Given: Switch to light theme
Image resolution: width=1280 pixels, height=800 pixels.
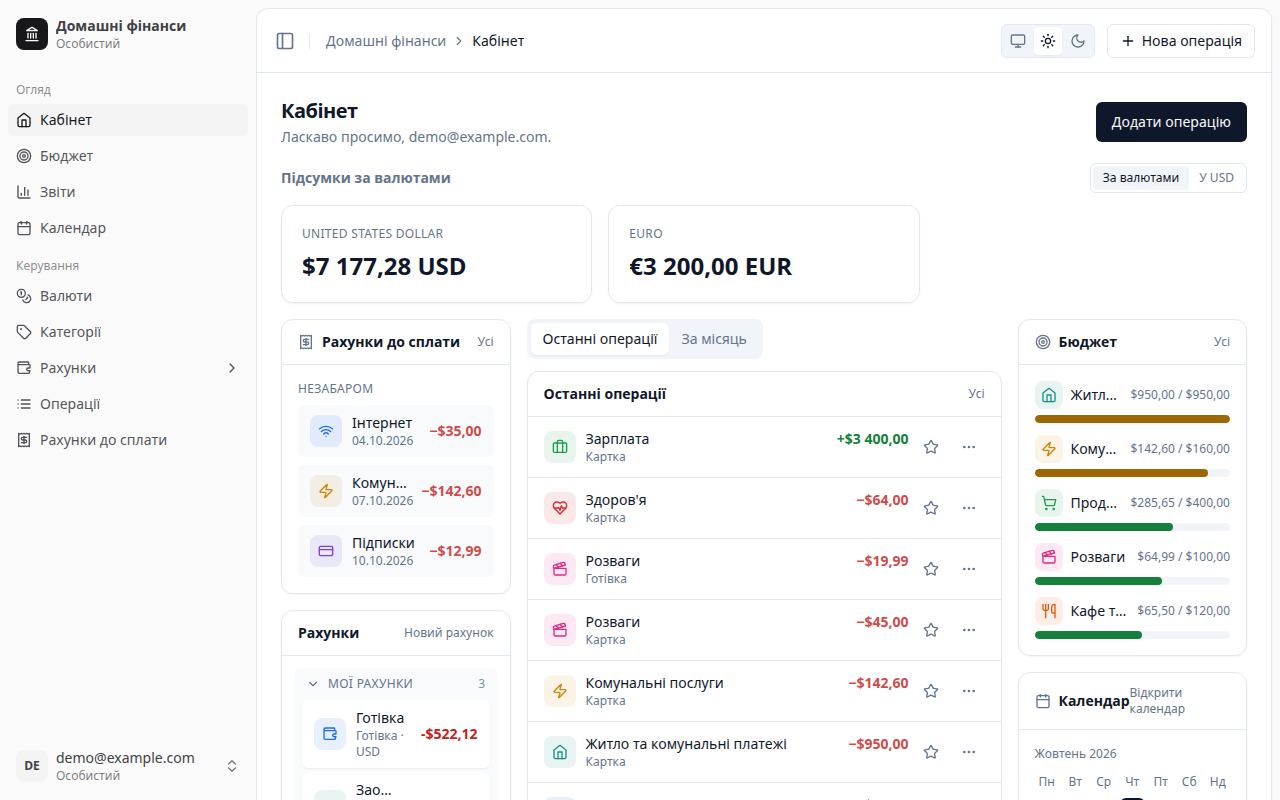Looking at the screenshot, I should click(1048, 41).
